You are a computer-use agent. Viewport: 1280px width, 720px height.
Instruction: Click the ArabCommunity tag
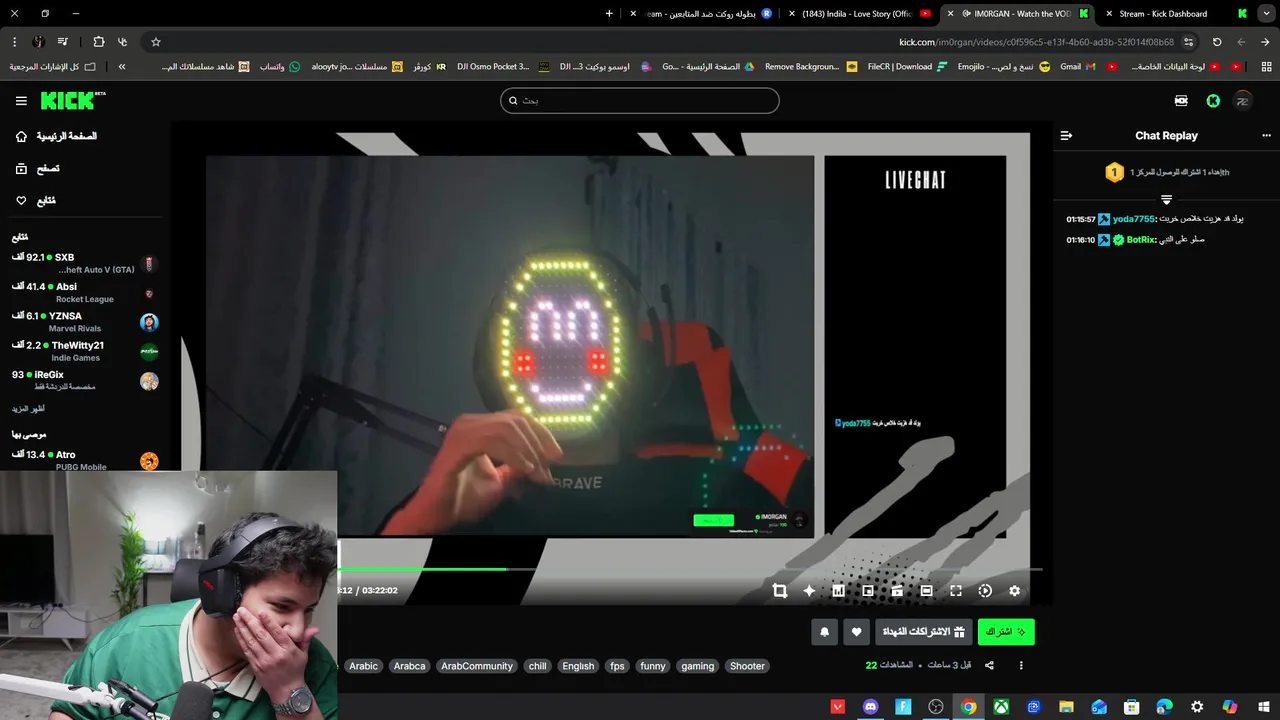coord(477,666)
